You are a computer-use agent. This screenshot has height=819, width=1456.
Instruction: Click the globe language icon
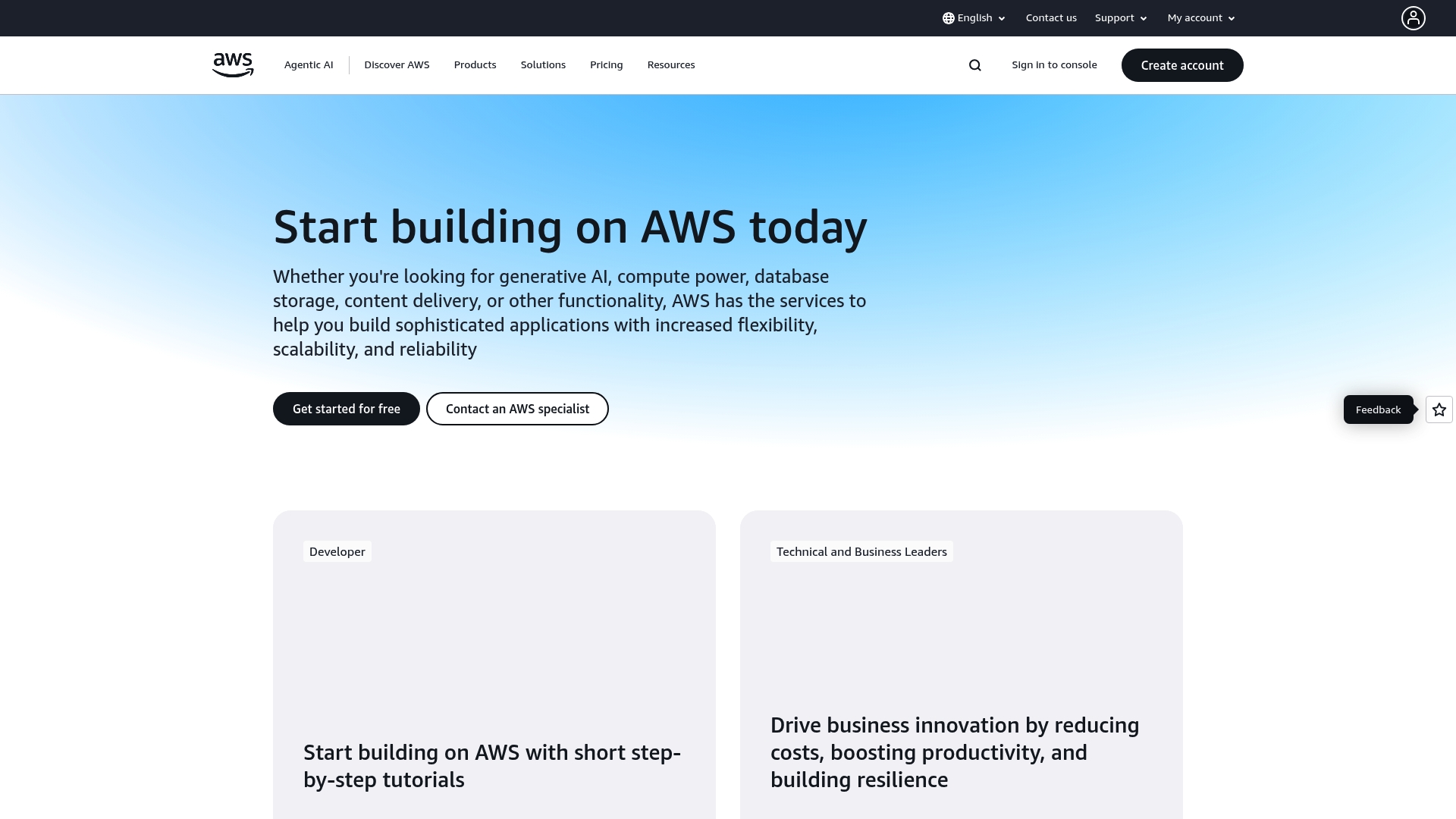coord(948,17)
